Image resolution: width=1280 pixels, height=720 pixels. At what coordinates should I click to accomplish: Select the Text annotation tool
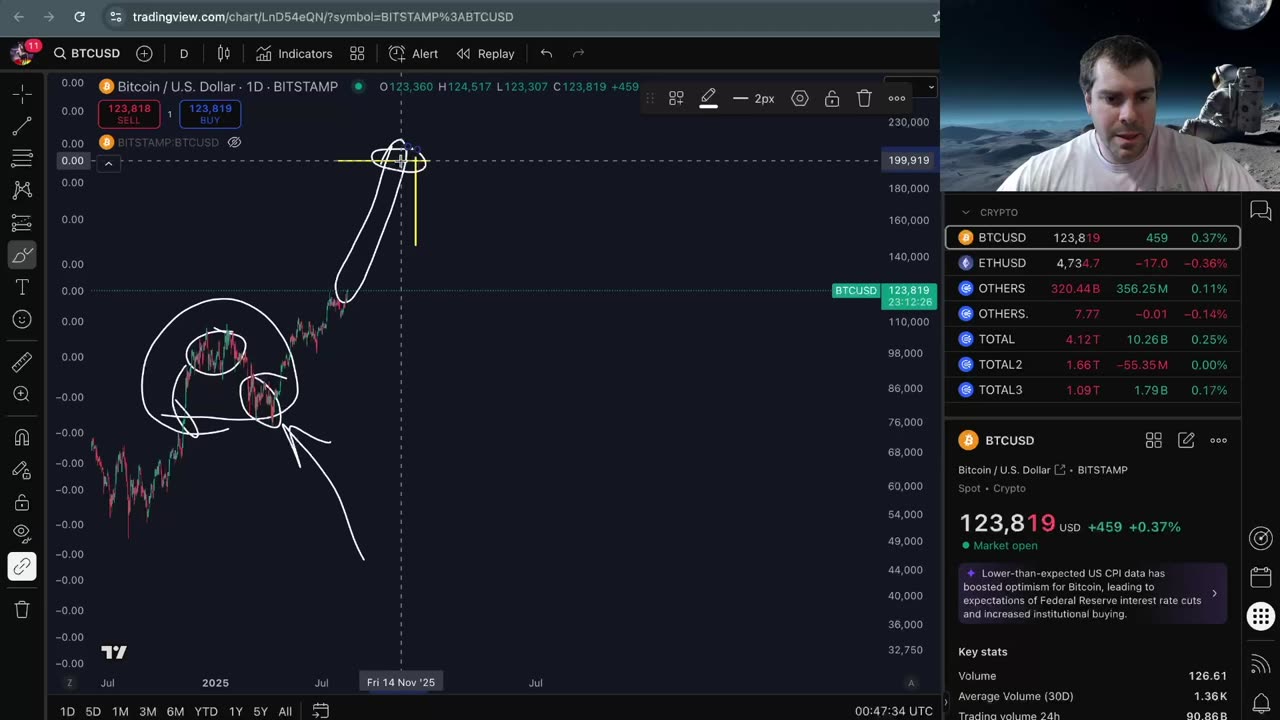click(22, 287)
